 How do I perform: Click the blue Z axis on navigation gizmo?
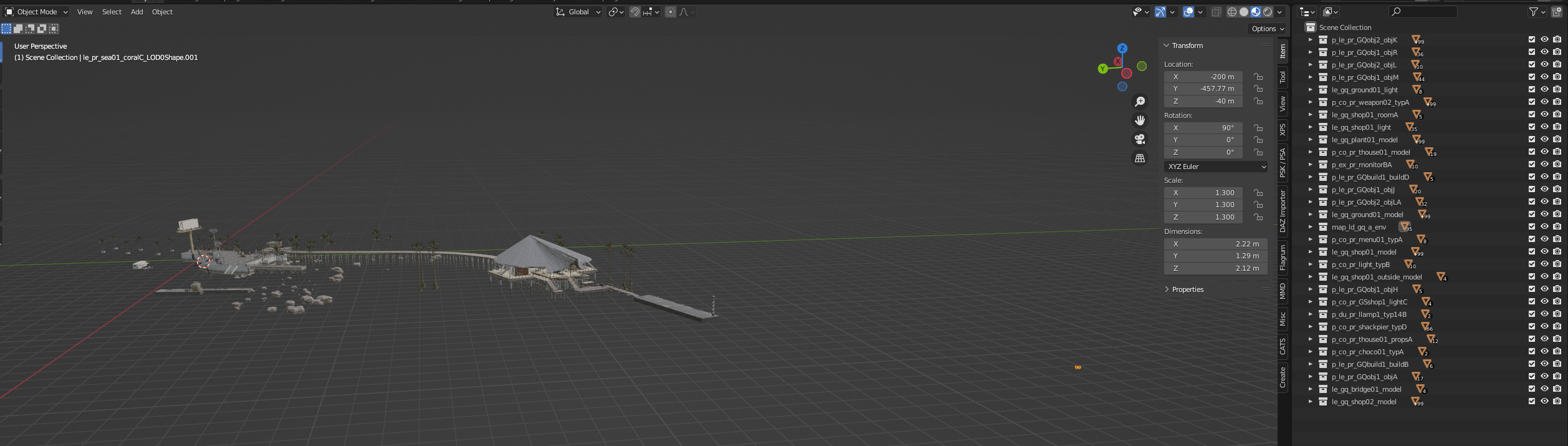click(1122, 48)
